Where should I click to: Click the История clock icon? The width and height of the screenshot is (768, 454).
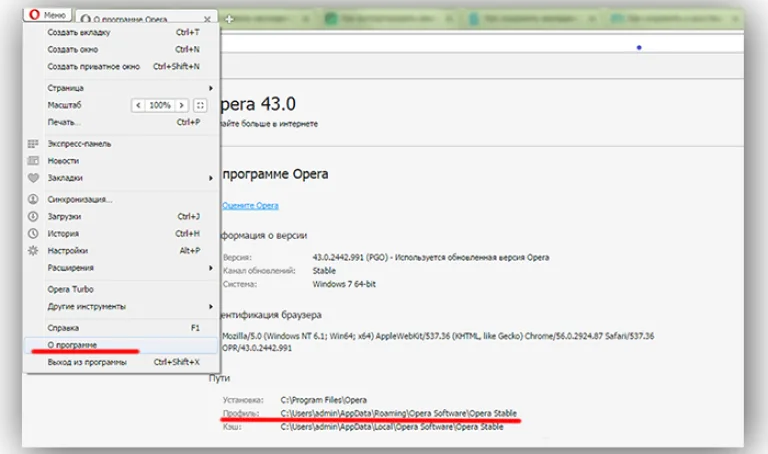33,234
